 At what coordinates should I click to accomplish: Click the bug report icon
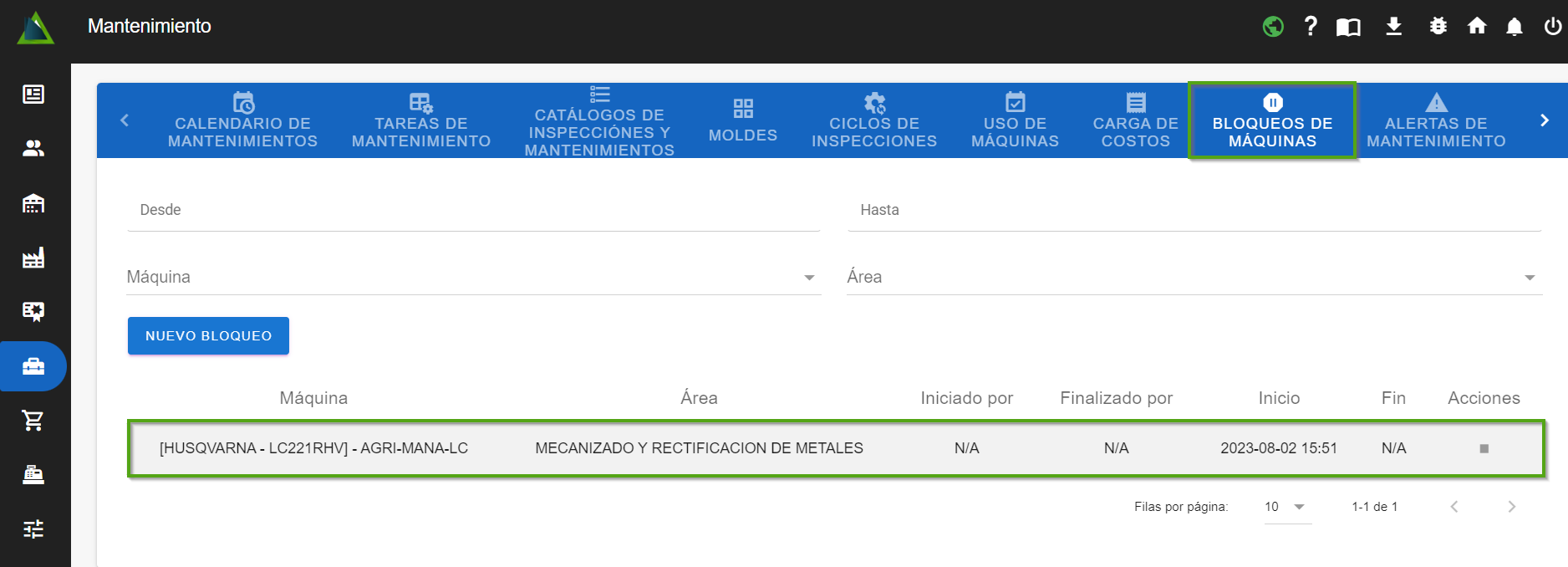pyautogui.click(x=1438, y=27)
